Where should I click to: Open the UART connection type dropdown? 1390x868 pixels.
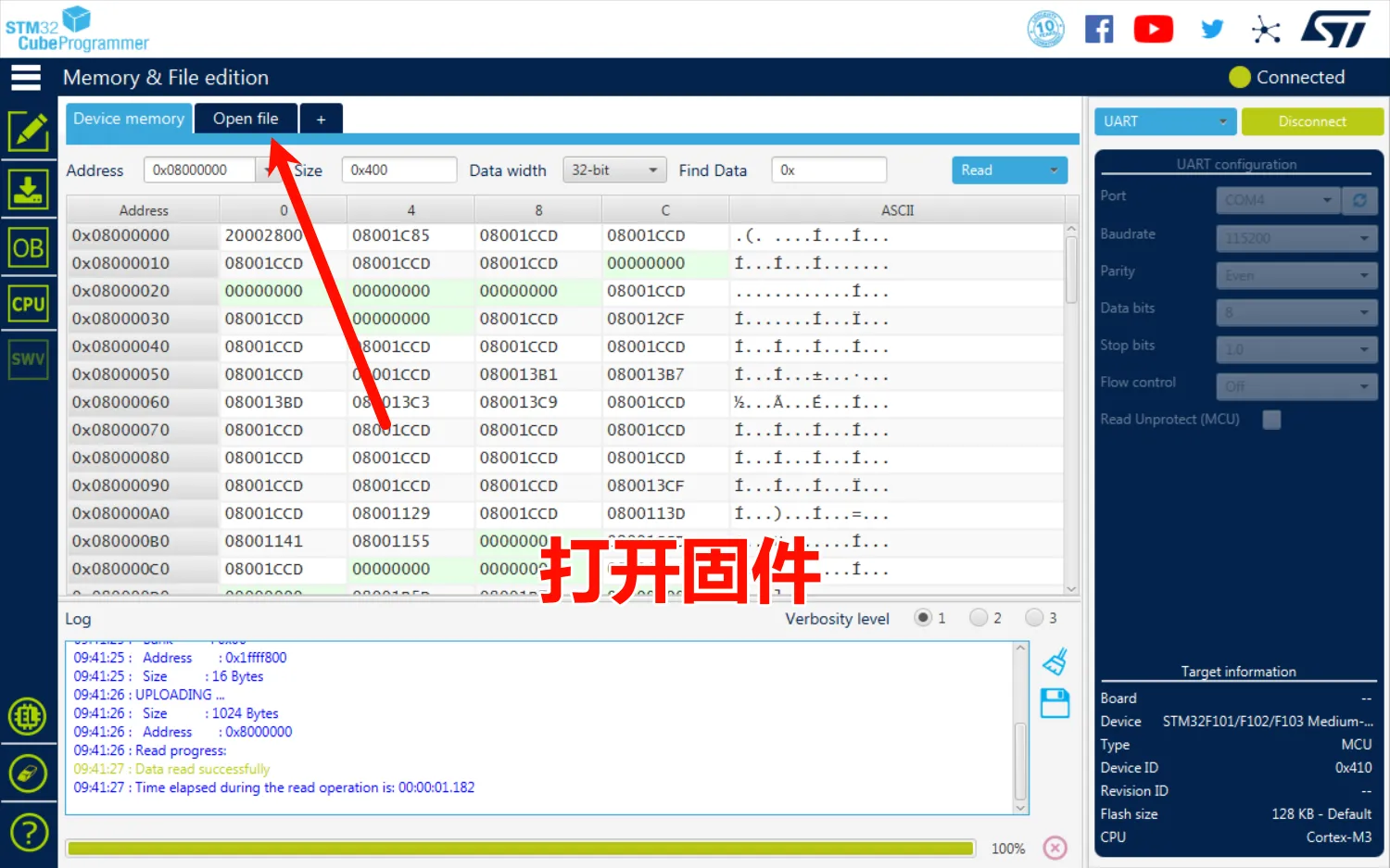[x=1165, y=121]
